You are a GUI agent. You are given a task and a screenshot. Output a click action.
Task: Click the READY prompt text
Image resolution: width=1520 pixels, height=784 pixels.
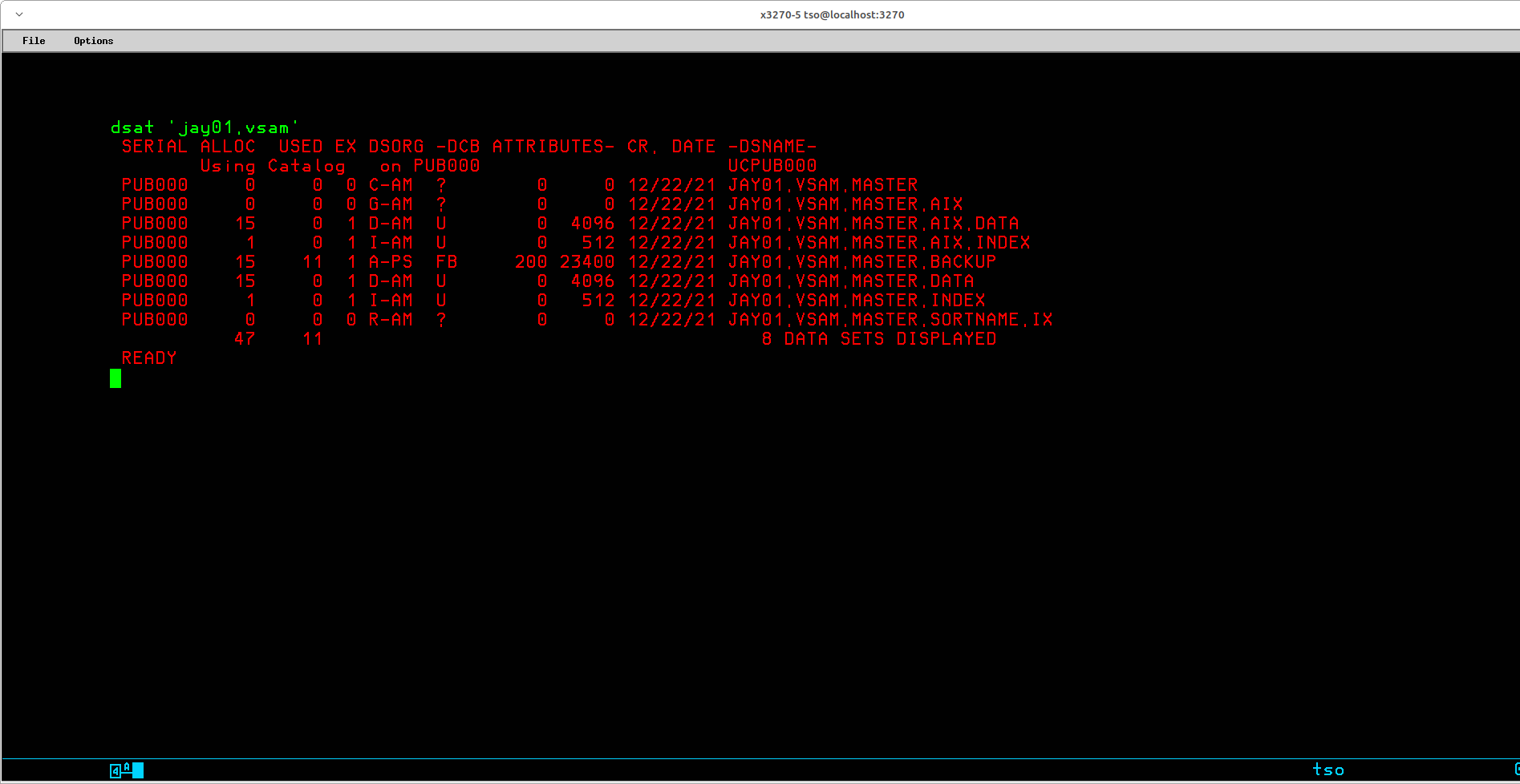148,358
